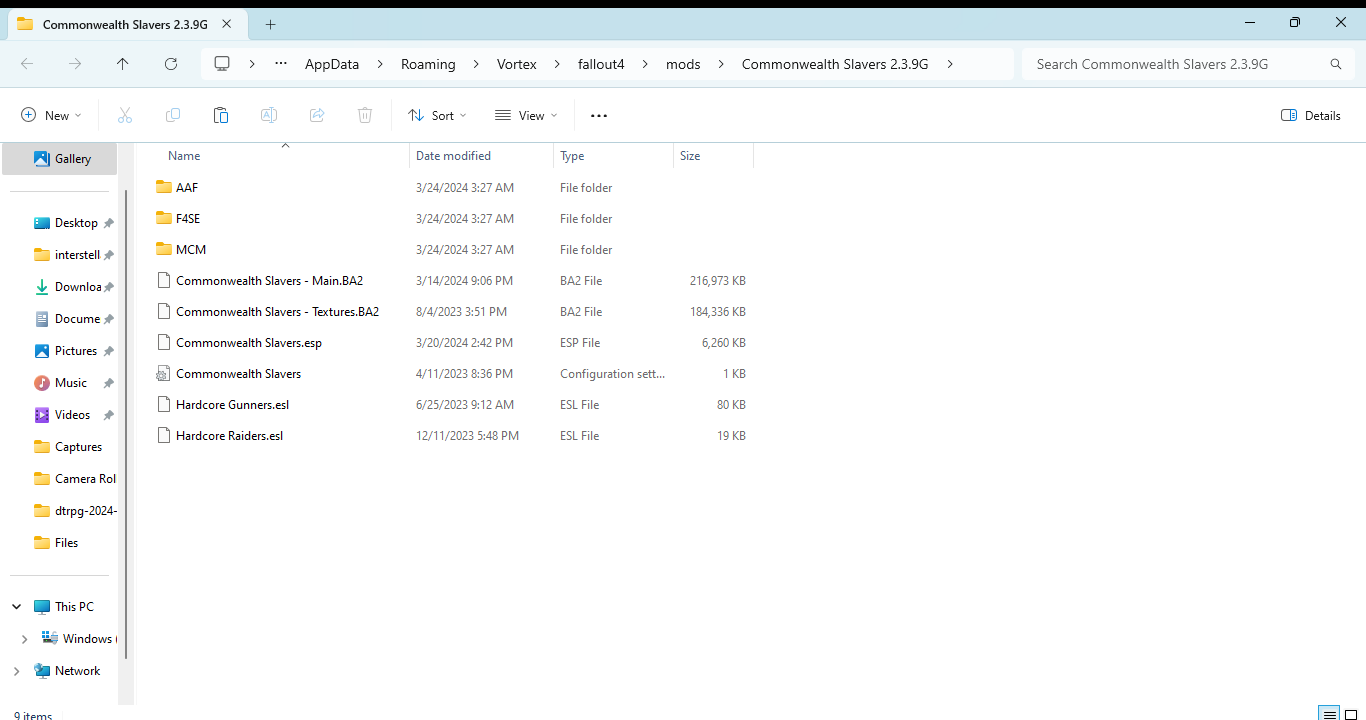
Task: Select the F4SE folder icon
Action: (x=164, y=219)
